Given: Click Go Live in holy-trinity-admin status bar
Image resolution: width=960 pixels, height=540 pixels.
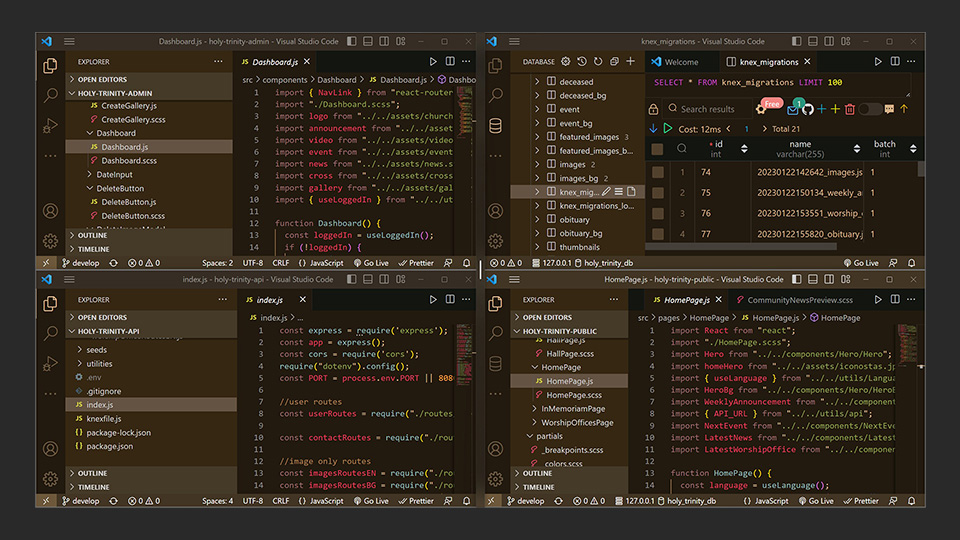Looking at the screenshot, I should click(x=371, y=263).
